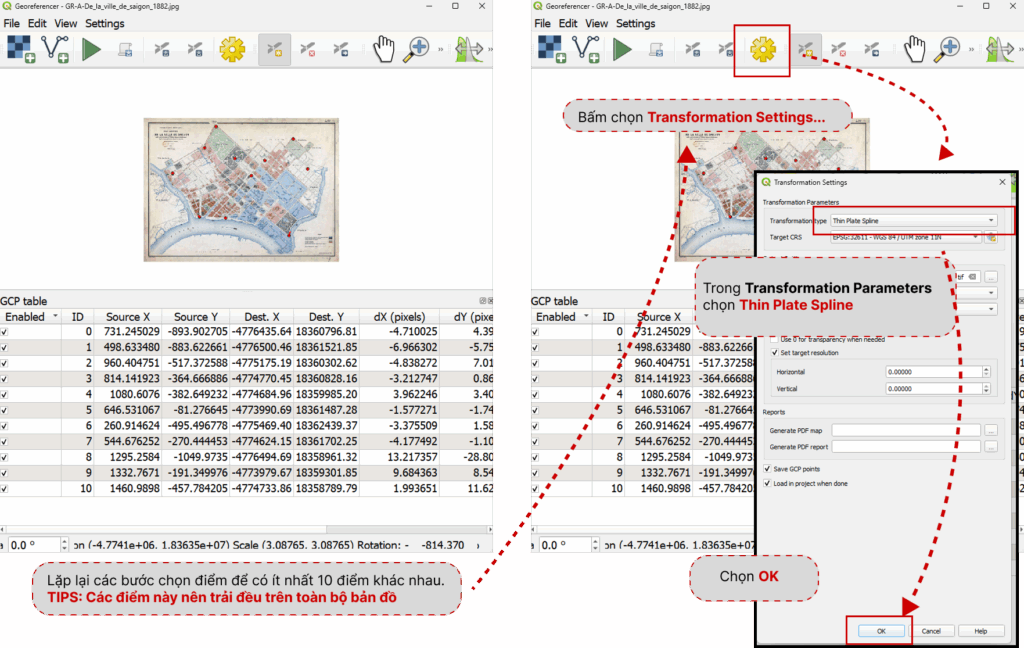Open View menu in left Georeferencer window

click(x=65, y=24)
